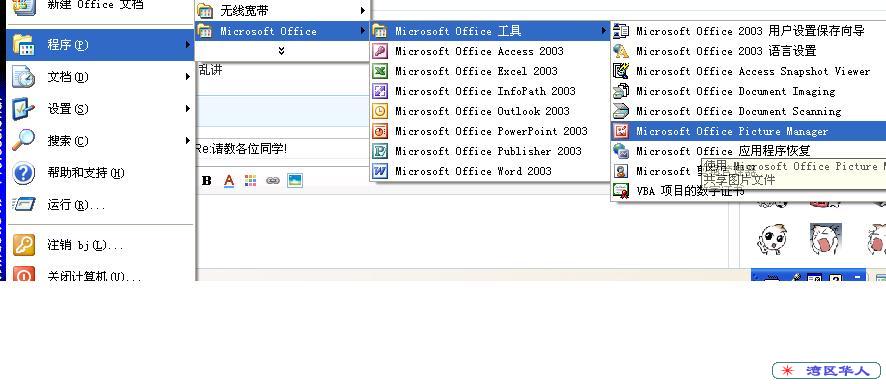
Task: Launch Microsoft Office PowerPoint 2003
Action: click(x=490, y=131)
